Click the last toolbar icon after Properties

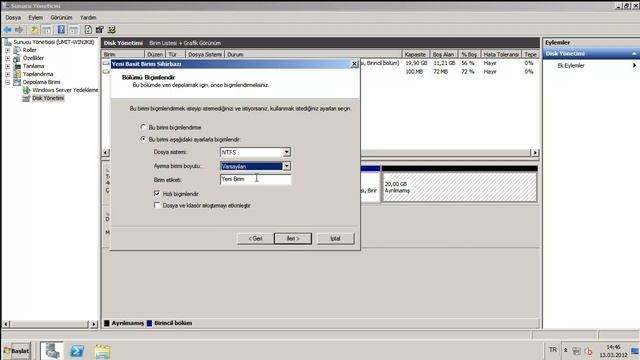pos(111,30)
